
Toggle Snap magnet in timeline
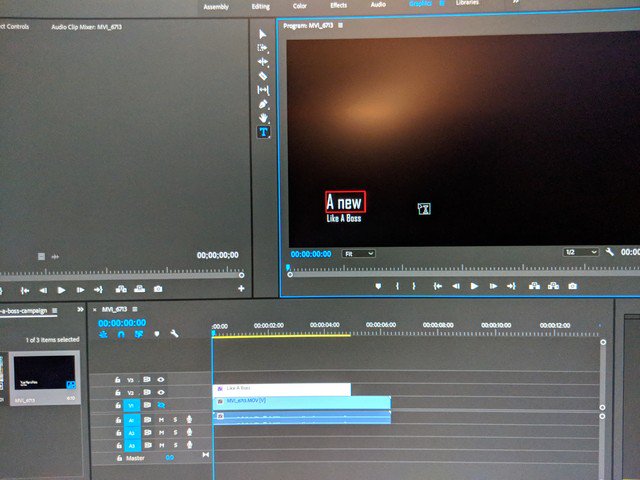pos(121,334)
